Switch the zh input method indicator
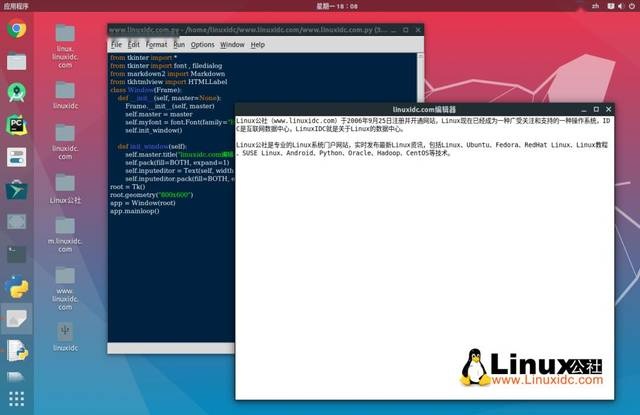Viewport: 640px width, 415px height. point(596,6)
